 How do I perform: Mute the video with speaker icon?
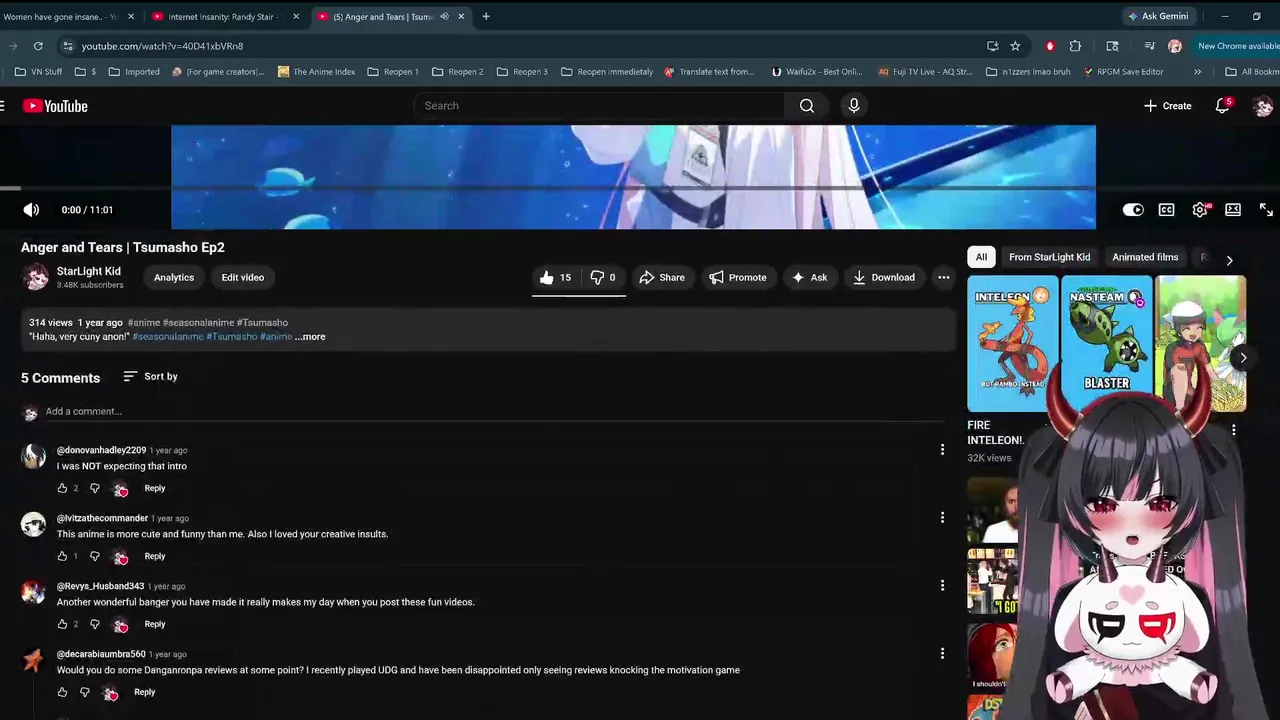pyautogui.click(x=31, y=210)
